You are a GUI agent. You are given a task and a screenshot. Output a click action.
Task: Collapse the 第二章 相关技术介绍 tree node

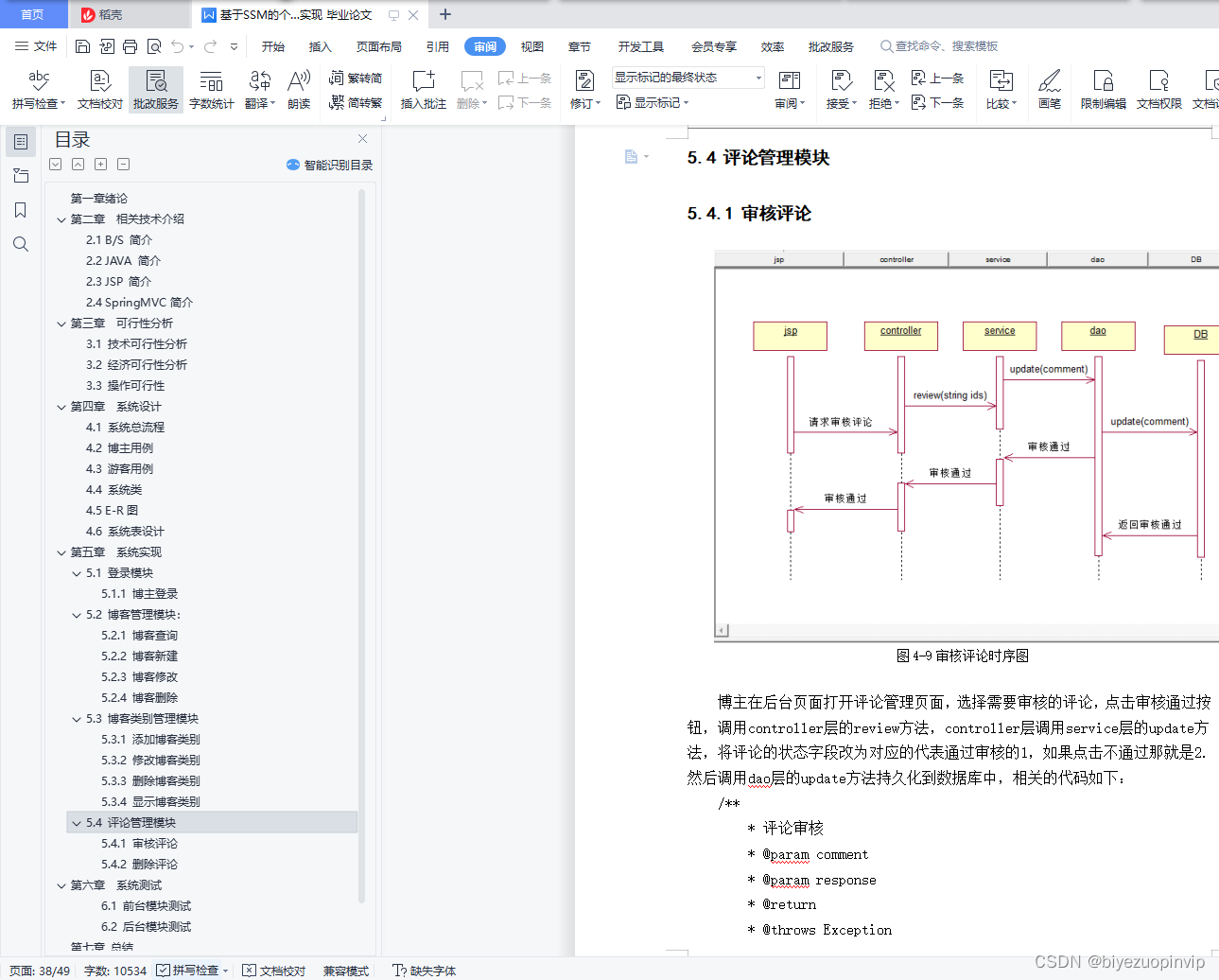click(x=61, y=219)
